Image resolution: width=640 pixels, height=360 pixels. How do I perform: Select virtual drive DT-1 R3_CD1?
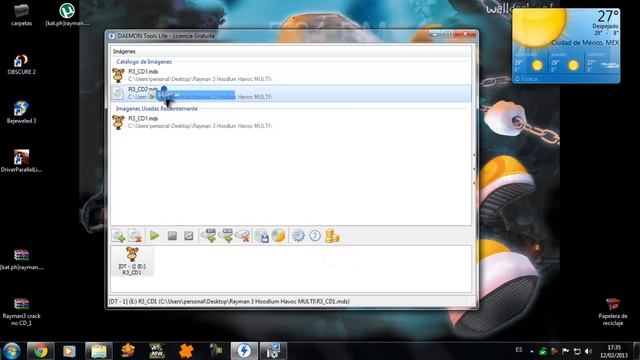pos(132,261)
